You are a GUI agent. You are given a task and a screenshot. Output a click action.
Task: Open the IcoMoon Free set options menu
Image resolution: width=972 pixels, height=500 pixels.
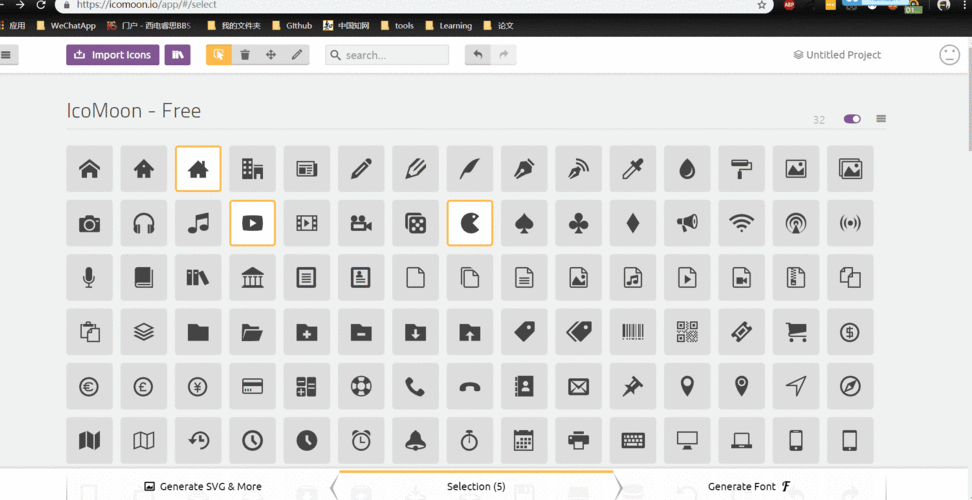881,119
